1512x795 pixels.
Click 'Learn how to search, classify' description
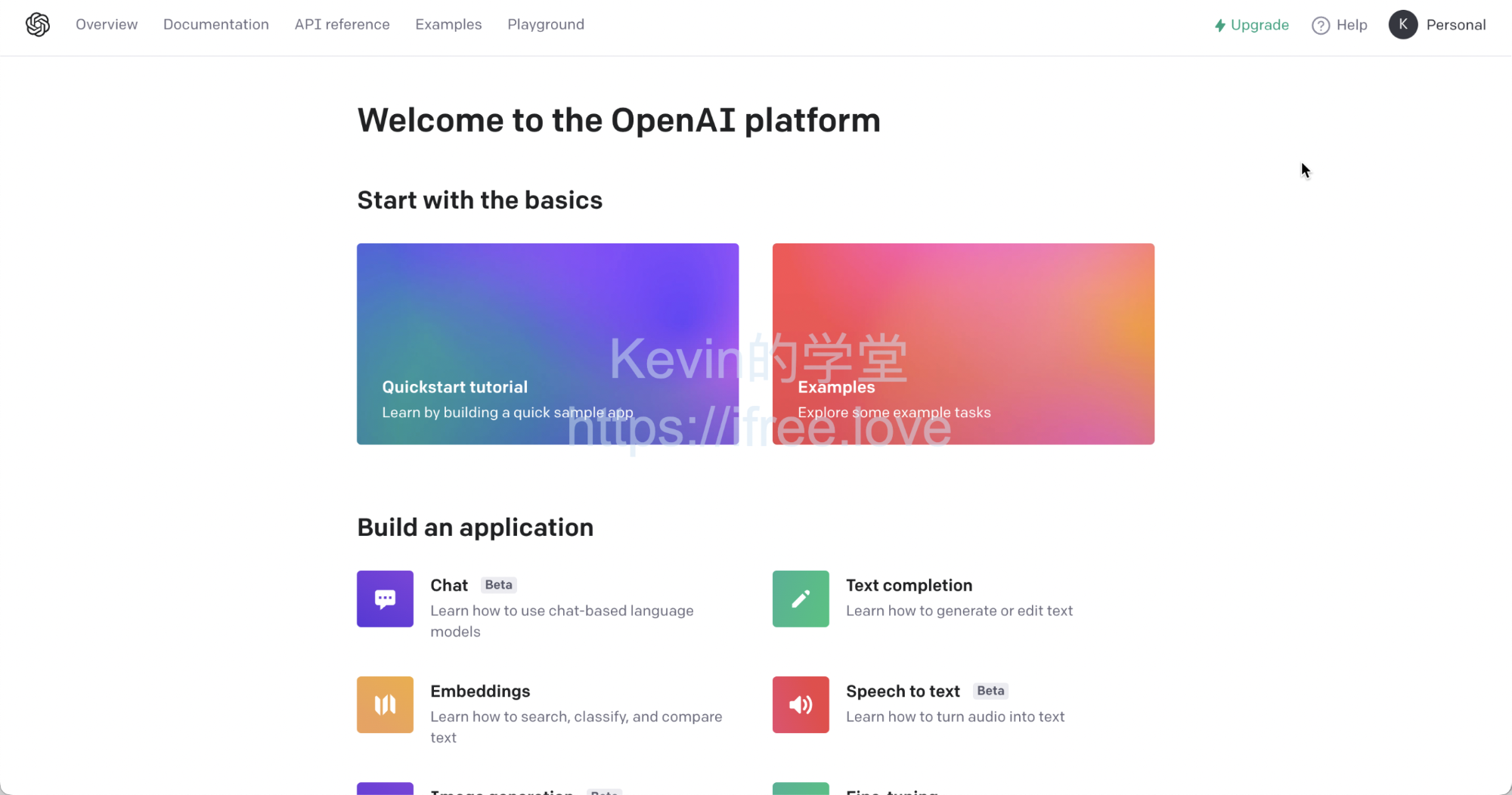[576, 726]
